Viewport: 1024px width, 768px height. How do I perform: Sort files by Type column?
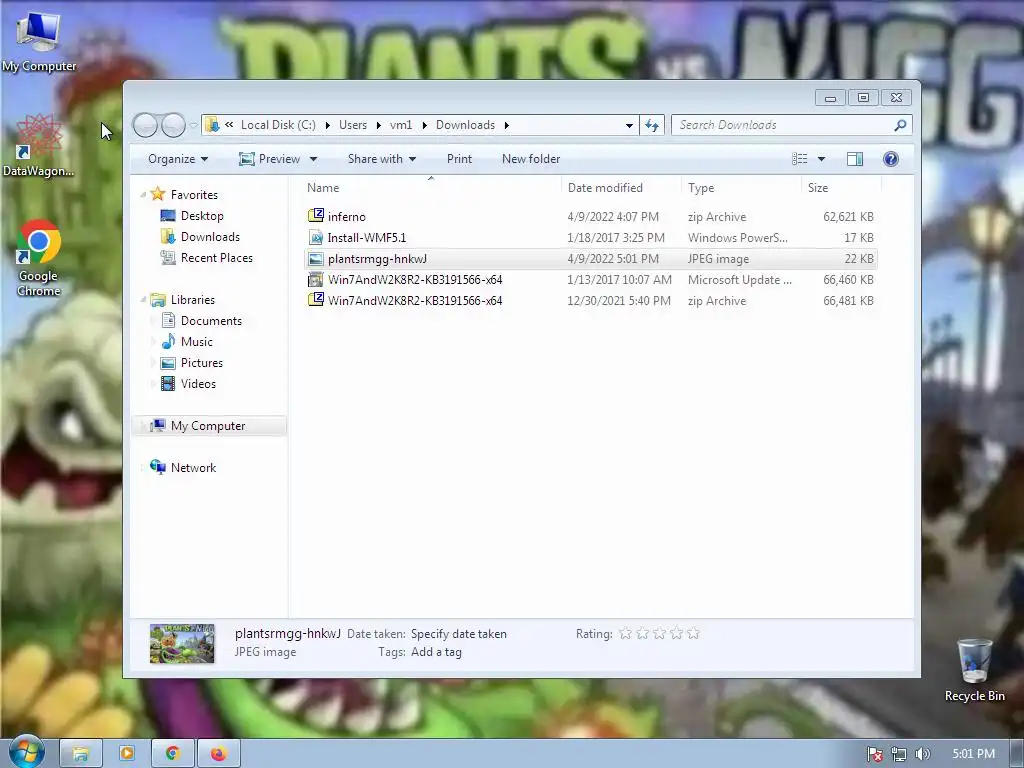pyautogui.click(x=741, y=187)
